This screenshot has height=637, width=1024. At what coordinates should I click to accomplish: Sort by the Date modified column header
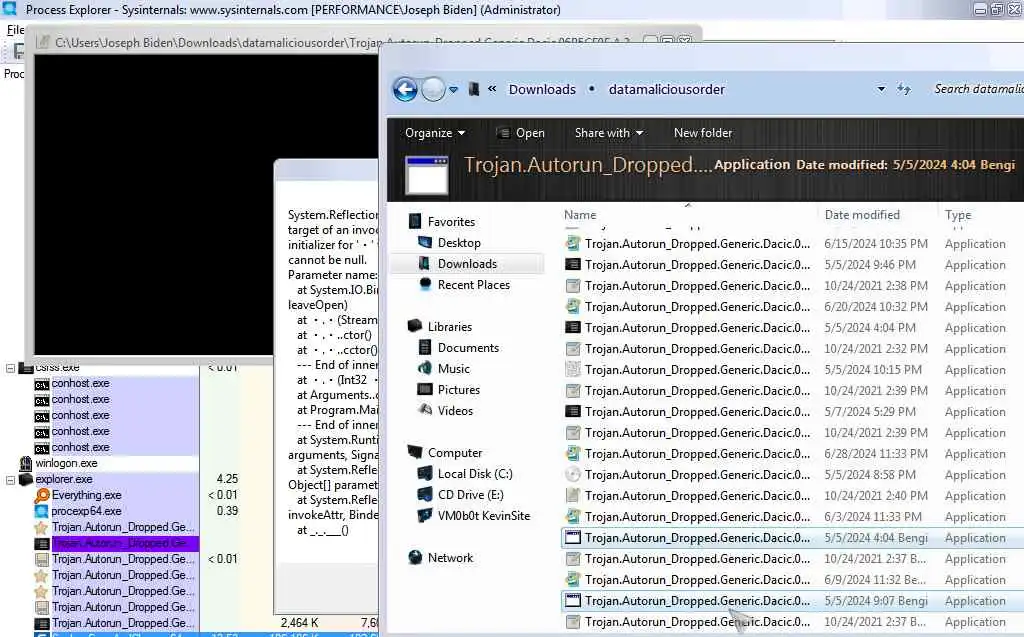[x=862, y=215]
